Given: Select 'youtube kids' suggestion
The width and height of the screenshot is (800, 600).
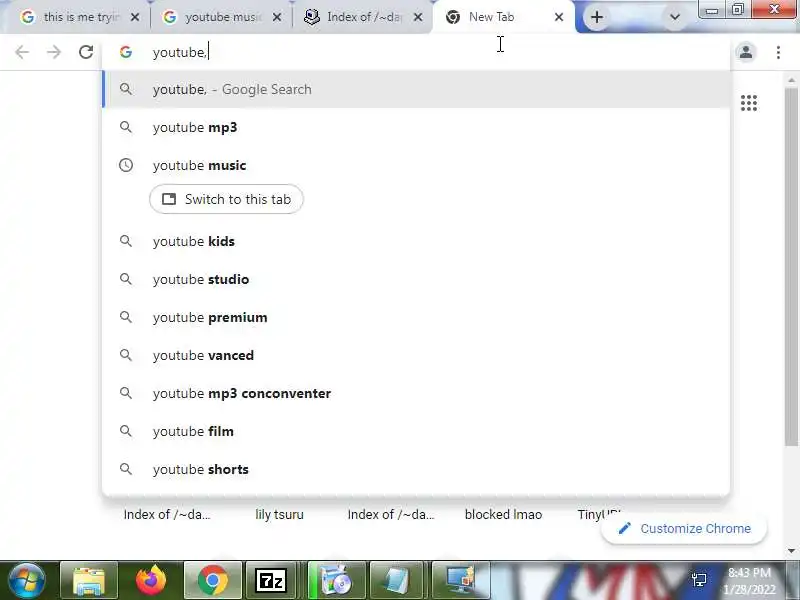Looking at the screenshot, I should (416, 241).
